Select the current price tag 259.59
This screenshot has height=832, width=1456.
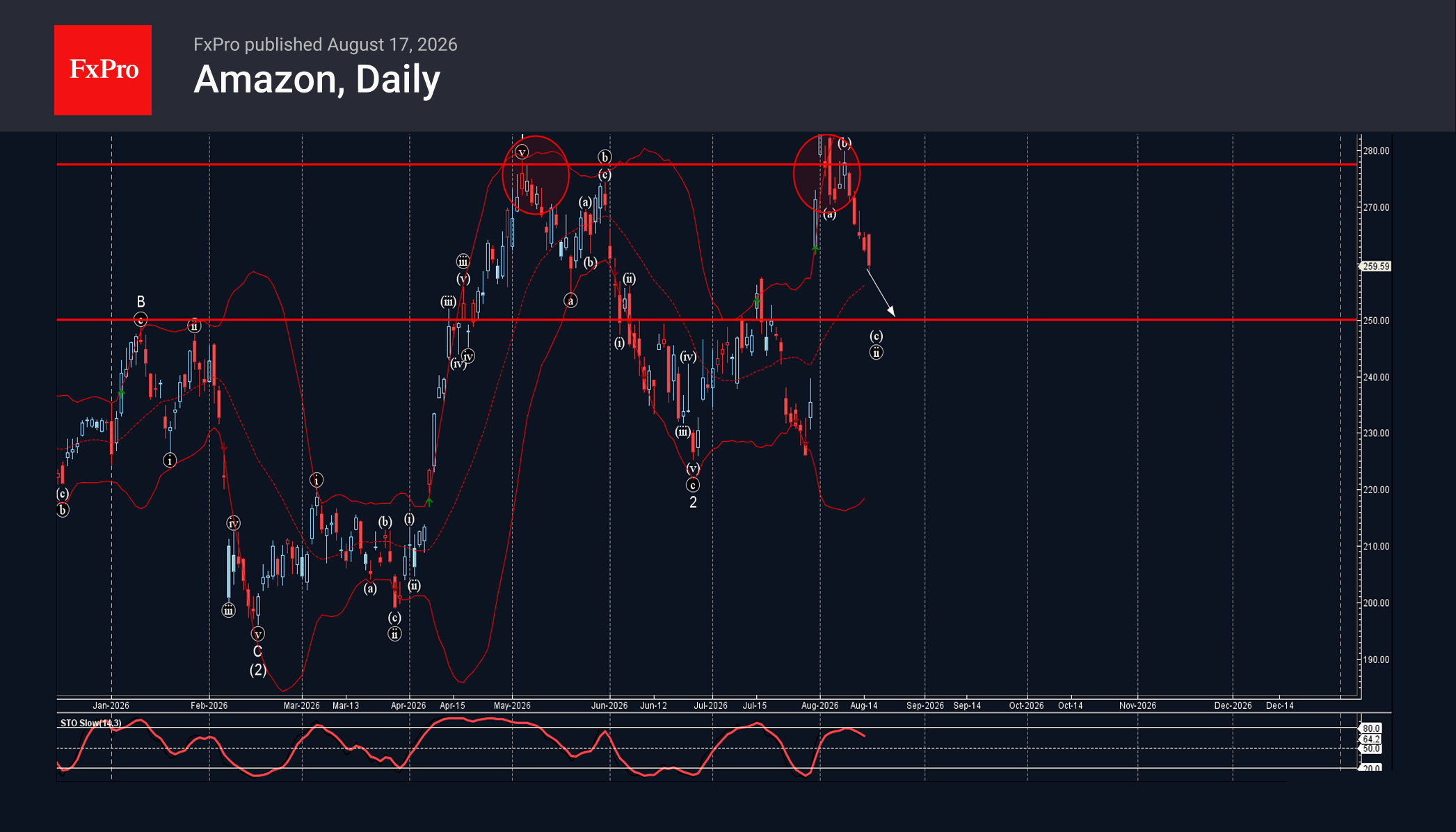coord(1375,266)
